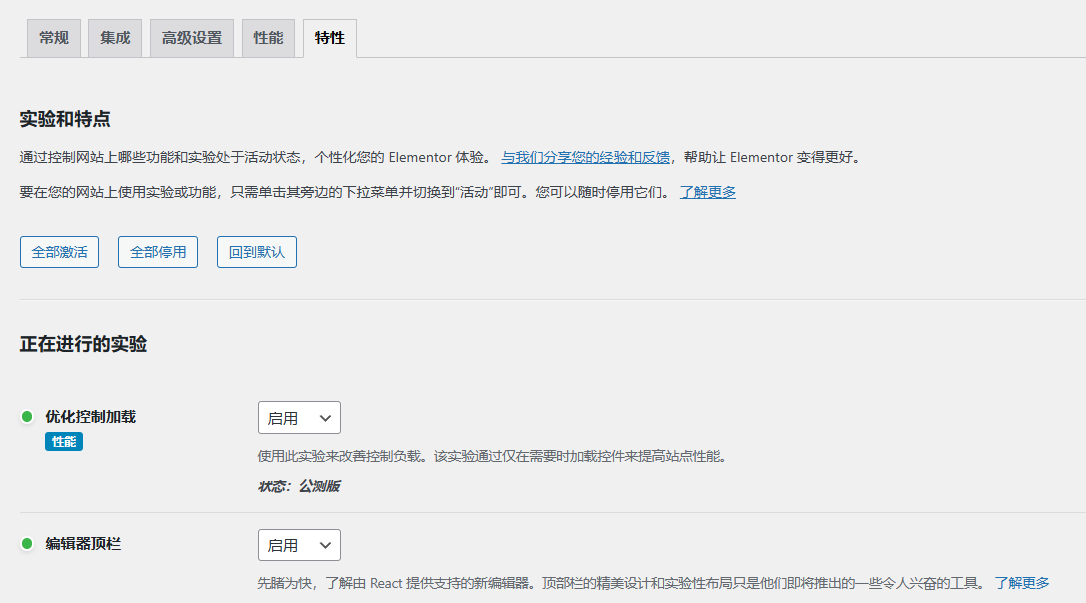Click 了解更多 link beside the deactivation note
The image size is (1086, 603).
point(708,192)
